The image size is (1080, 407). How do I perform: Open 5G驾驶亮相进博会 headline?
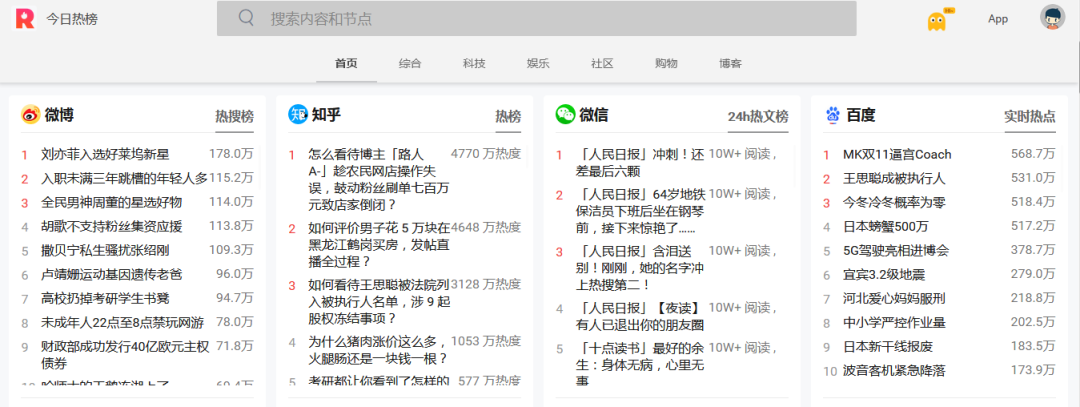(x=896, y=251)
